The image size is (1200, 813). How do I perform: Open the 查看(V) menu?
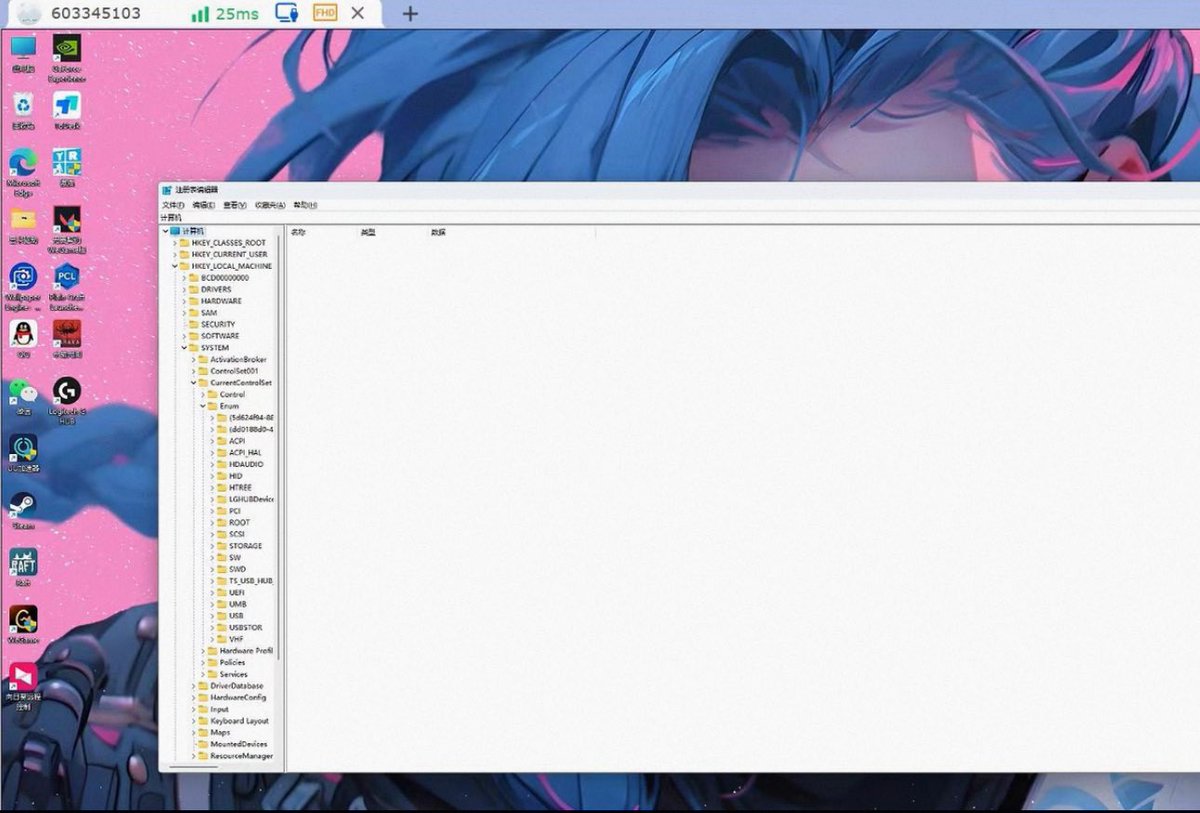point(235,205)
